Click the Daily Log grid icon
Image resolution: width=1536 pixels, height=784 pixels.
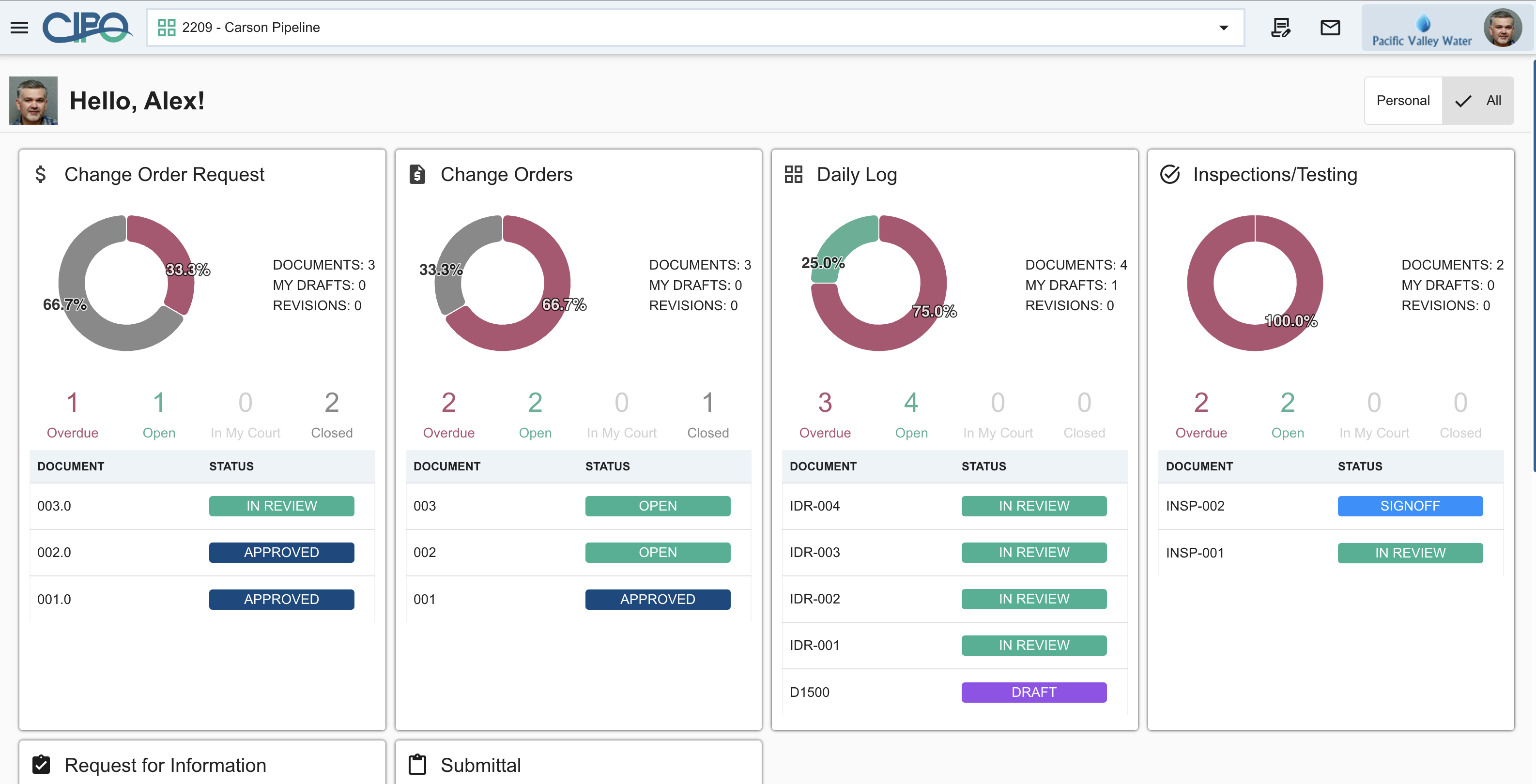coord(793,175)
